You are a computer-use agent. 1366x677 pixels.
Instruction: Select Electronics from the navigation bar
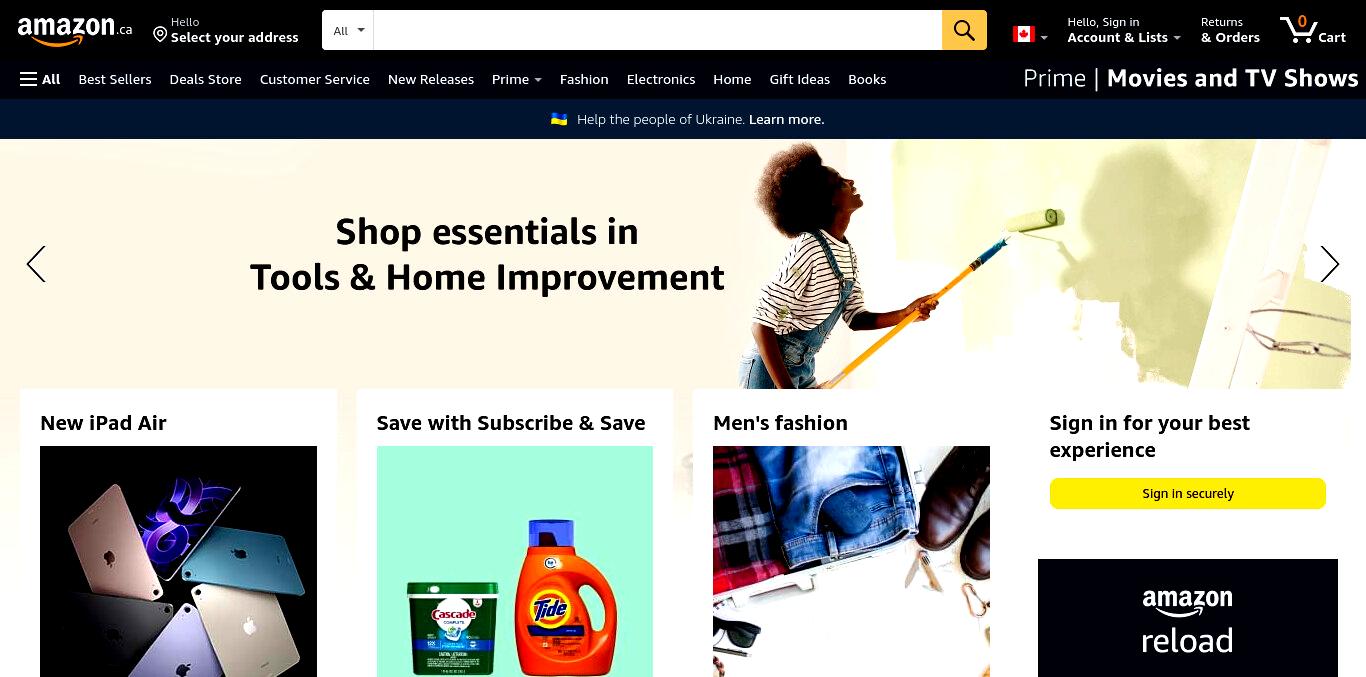(x=661, y=79)
